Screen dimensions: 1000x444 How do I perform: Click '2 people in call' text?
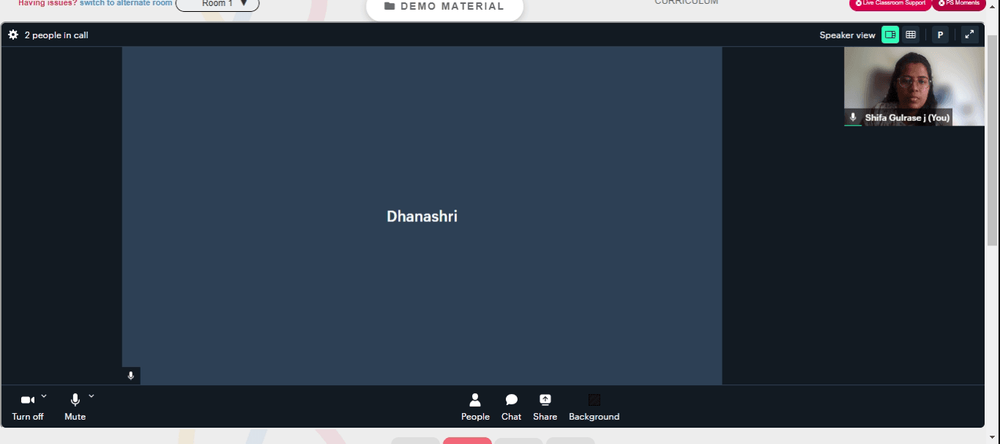[x=56, y=35]
